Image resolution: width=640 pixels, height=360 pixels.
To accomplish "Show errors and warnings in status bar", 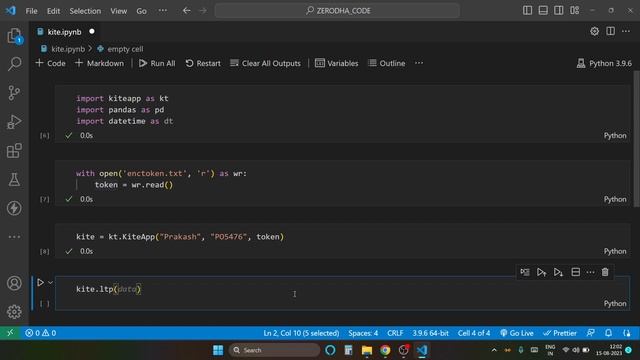I will click(x=40, y=333).
